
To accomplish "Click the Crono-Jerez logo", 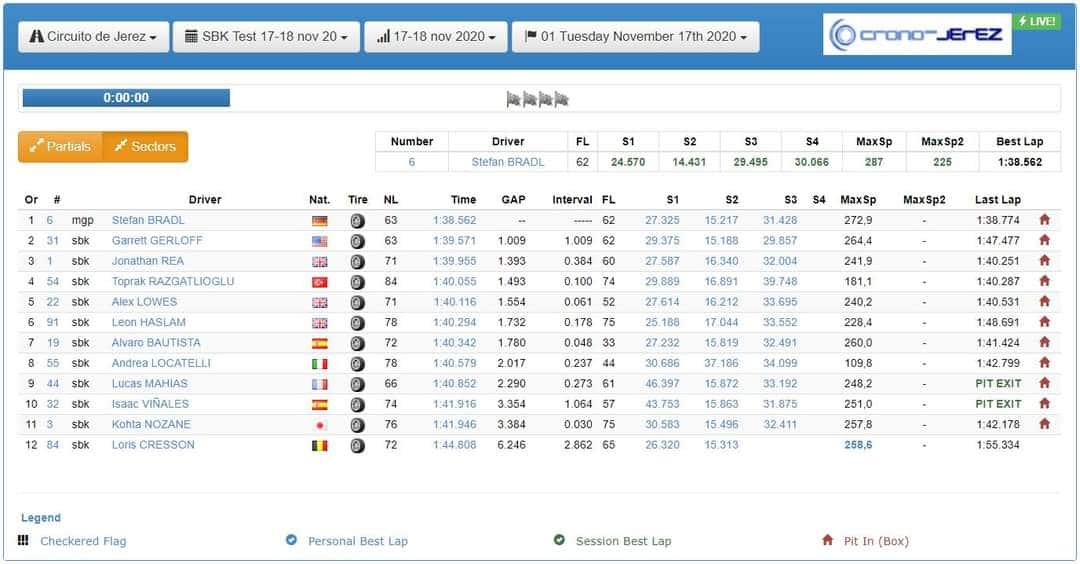I will (916, 35).
